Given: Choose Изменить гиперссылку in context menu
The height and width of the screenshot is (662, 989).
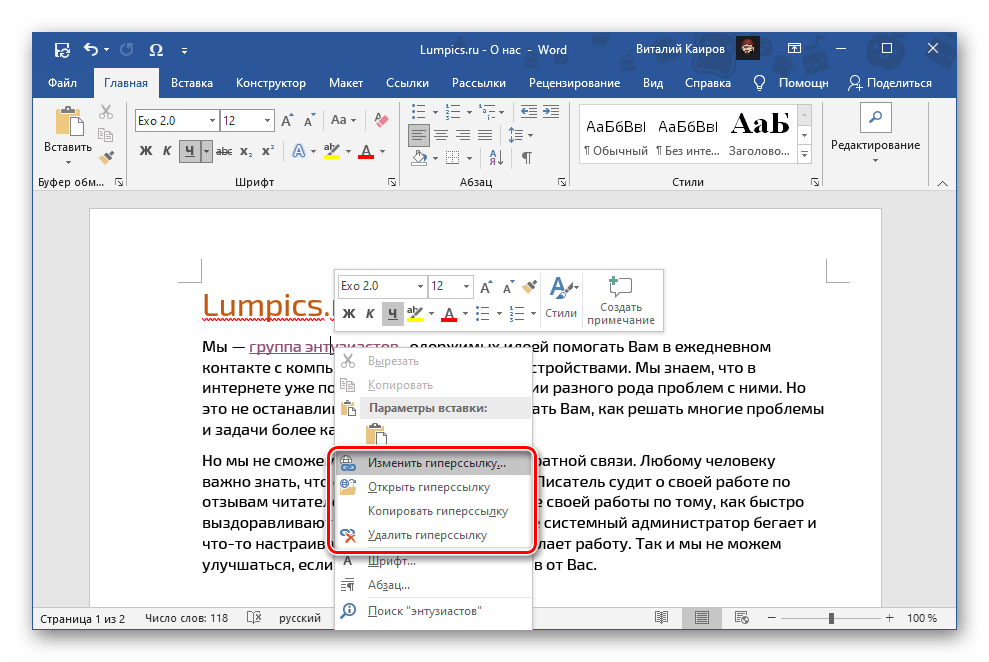Looking at the screenshot, I should click(x=432, y=463).
